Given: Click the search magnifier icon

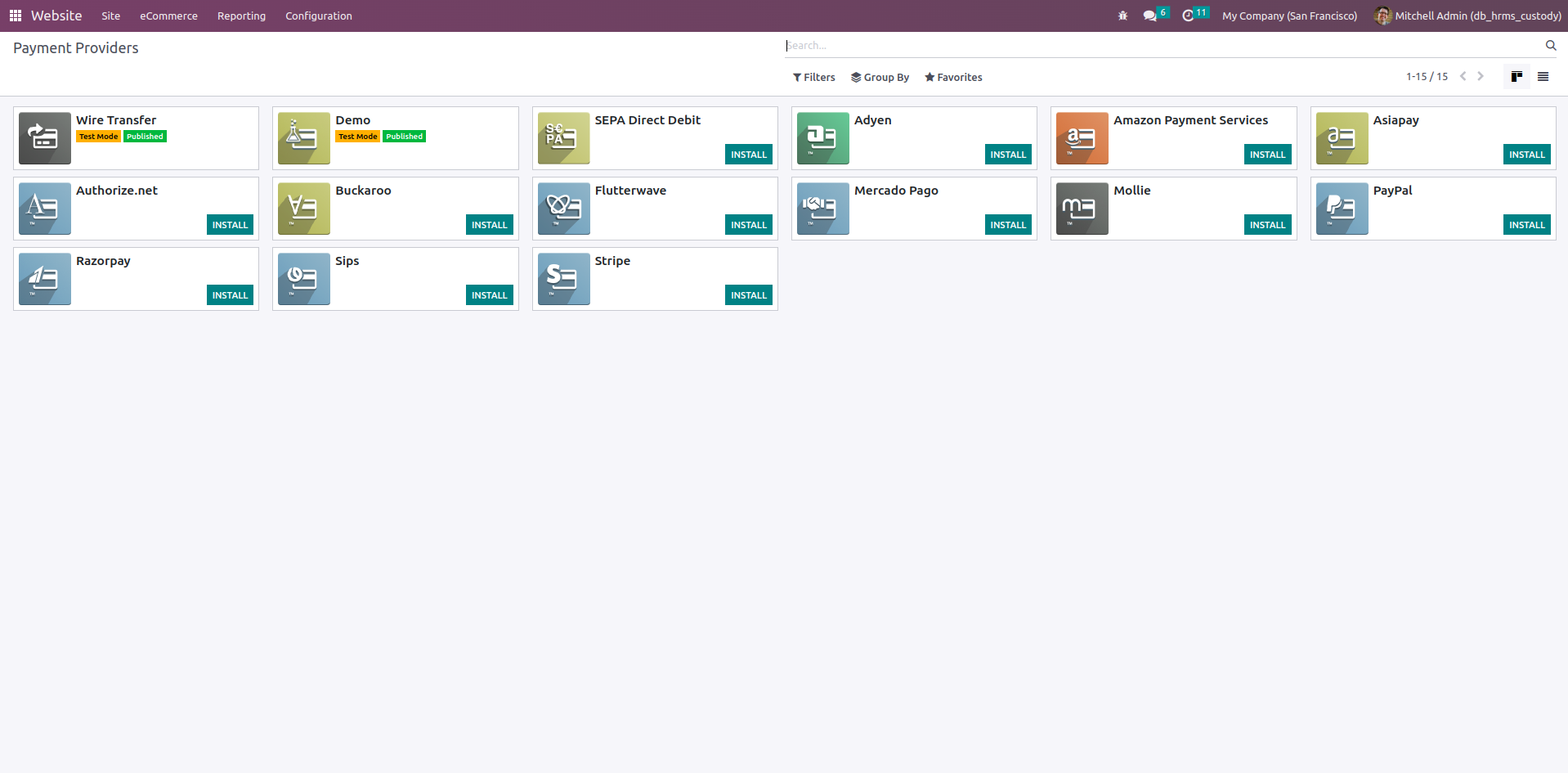Looking at the screenshot, I should point(1550,46).
